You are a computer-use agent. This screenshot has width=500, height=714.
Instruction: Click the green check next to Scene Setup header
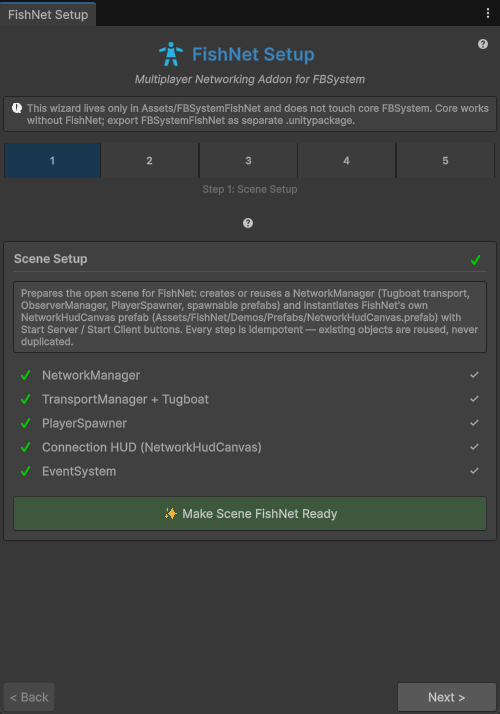[x=475, y=260]
